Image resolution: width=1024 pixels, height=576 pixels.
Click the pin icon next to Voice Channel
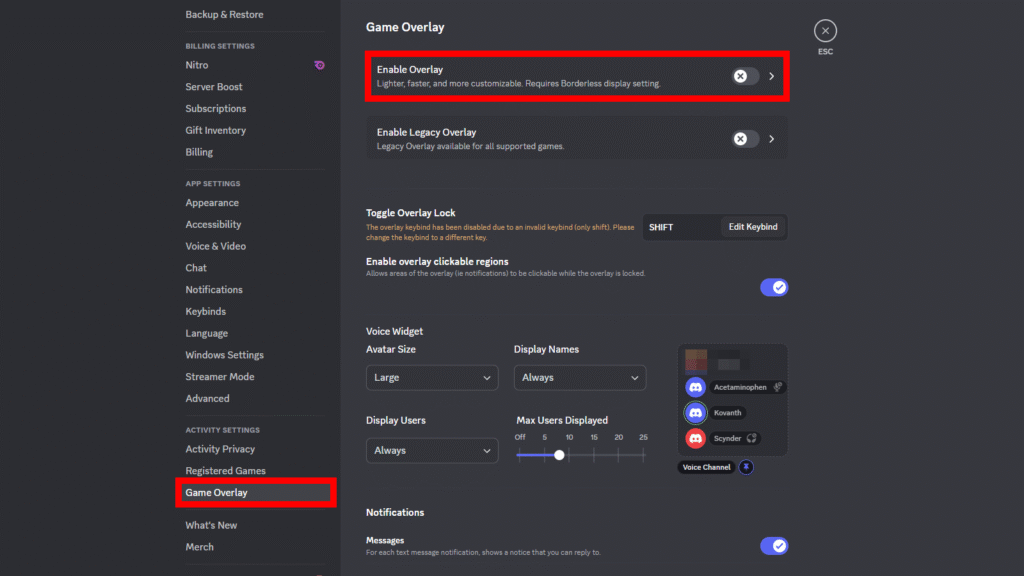(x=746, y=467)
